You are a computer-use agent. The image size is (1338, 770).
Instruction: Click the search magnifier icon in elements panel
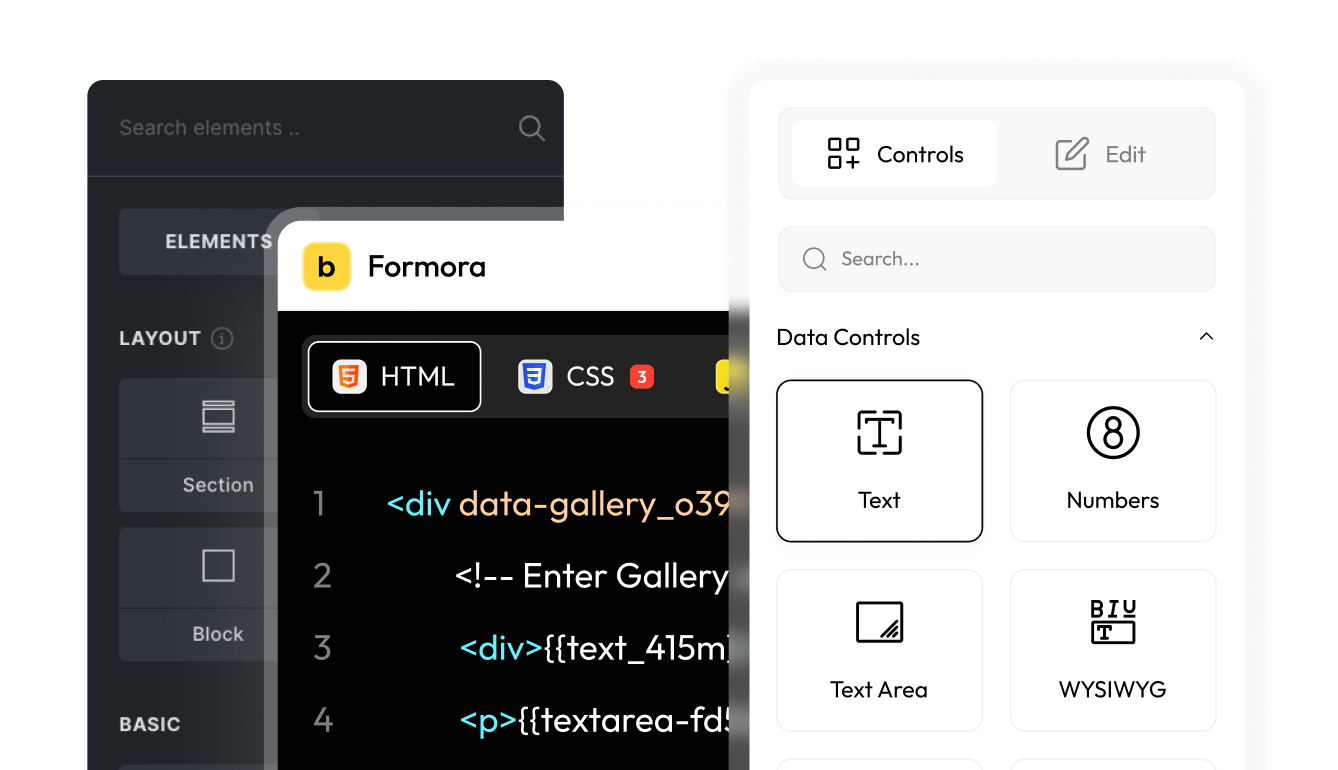pos(531,128)
